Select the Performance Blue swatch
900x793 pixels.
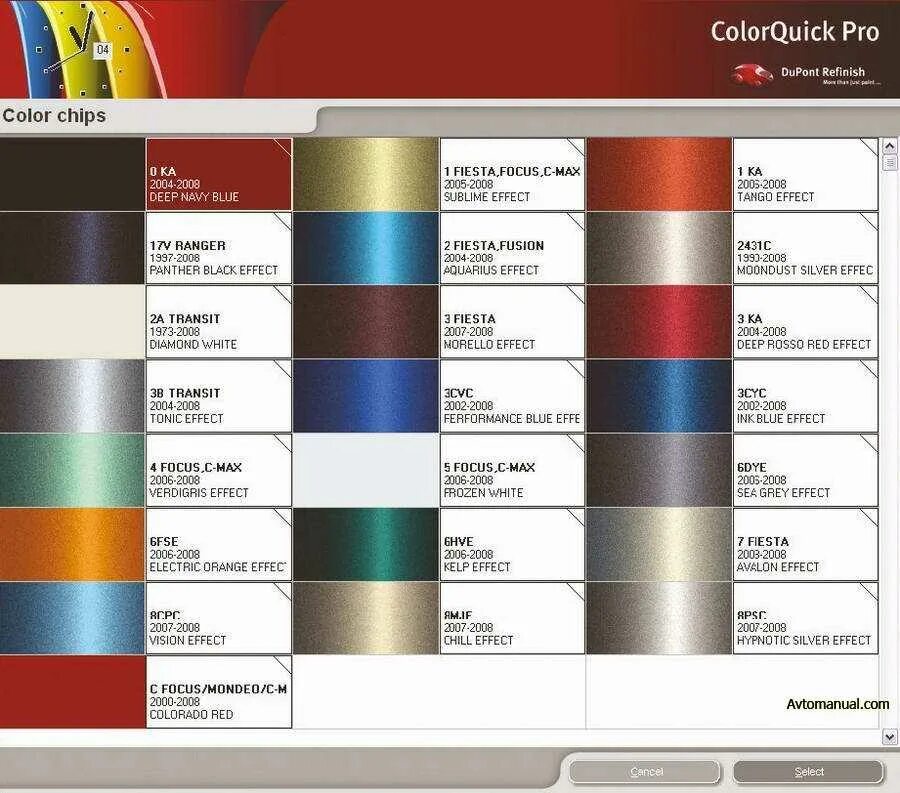(366, 396)
